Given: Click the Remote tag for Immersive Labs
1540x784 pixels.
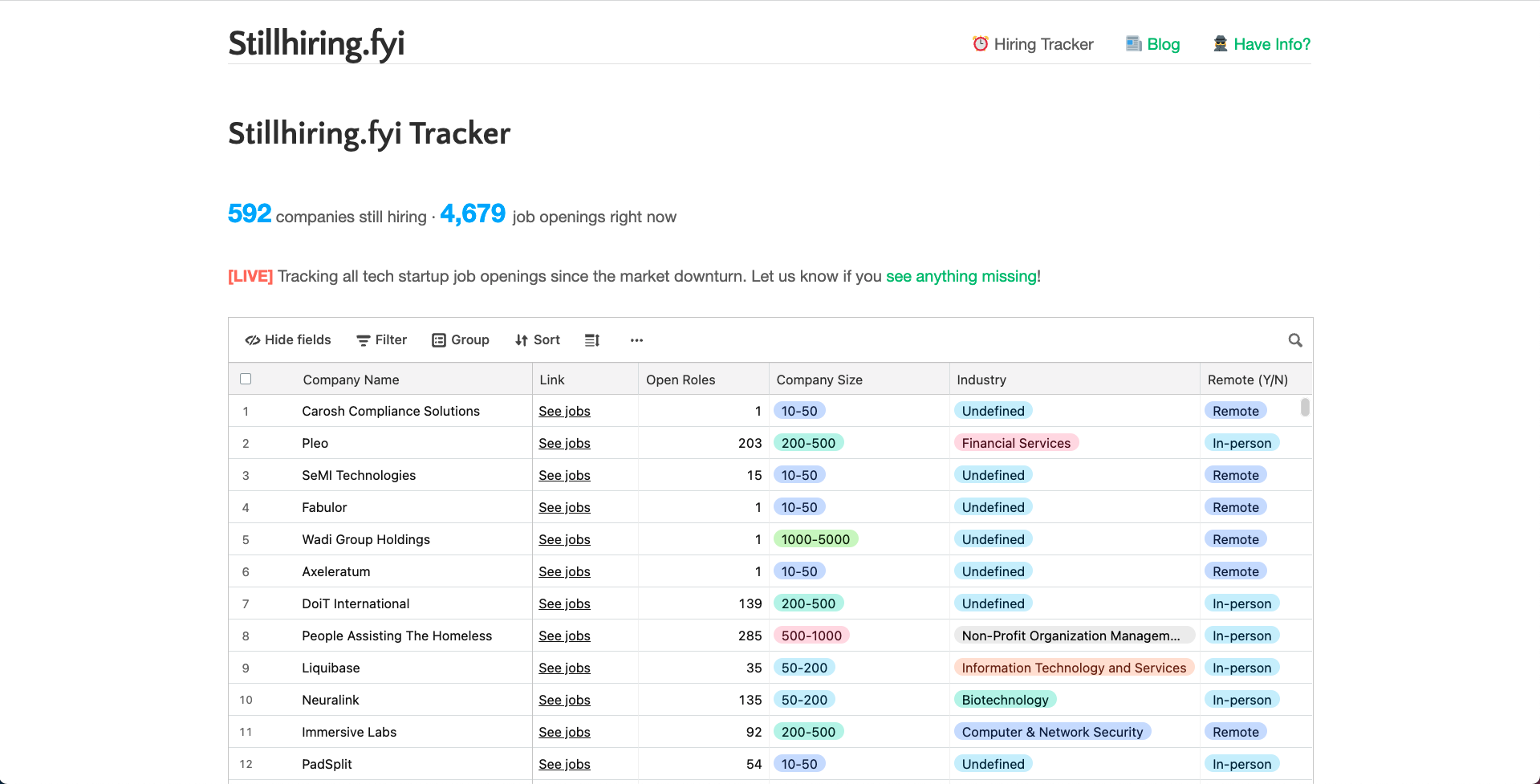Looking at the screenshot, I should coord(1236,732).
